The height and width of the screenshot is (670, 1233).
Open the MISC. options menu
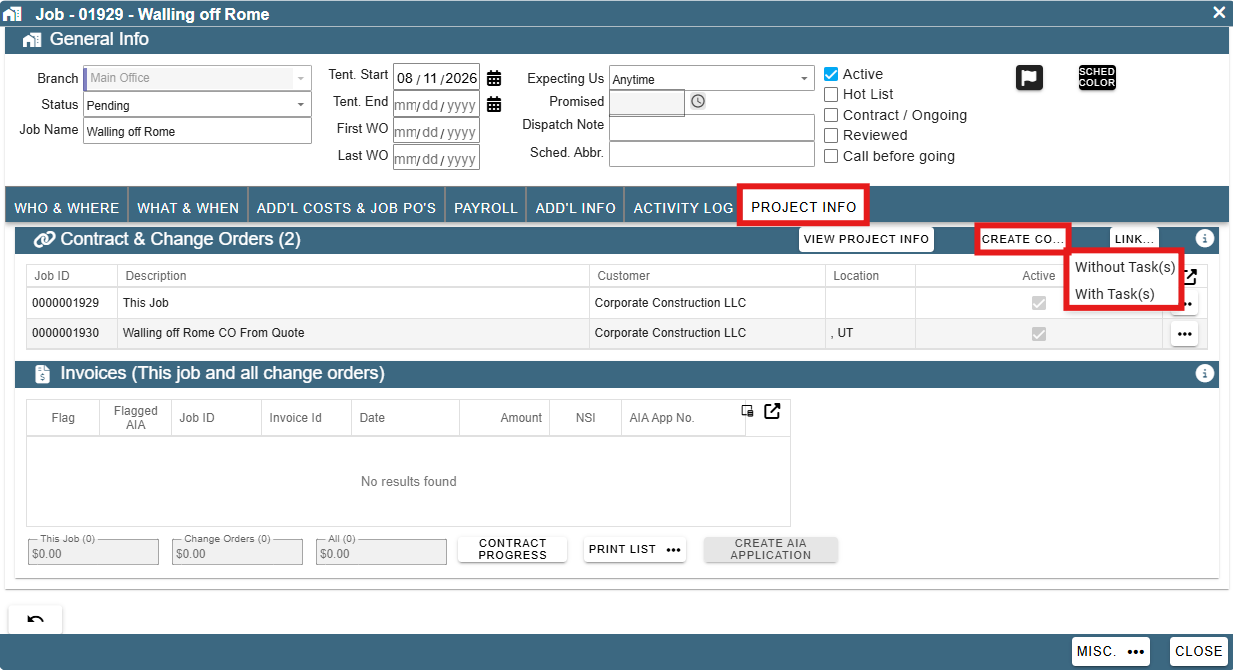click(1111, 651)
